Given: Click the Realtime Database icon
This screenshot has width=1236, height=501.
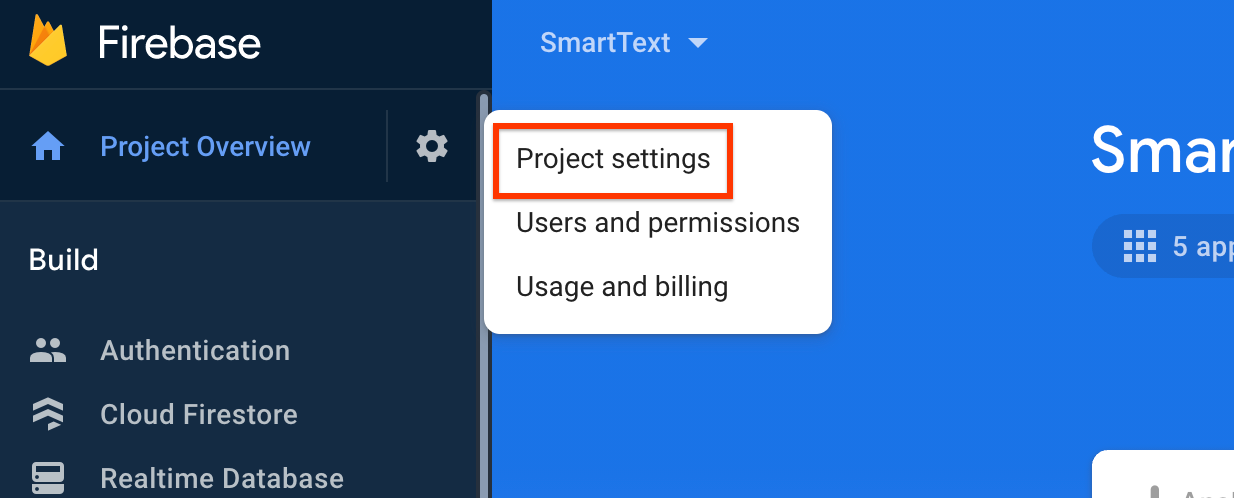Looking at the screenshot, I should tap(48, 477).
